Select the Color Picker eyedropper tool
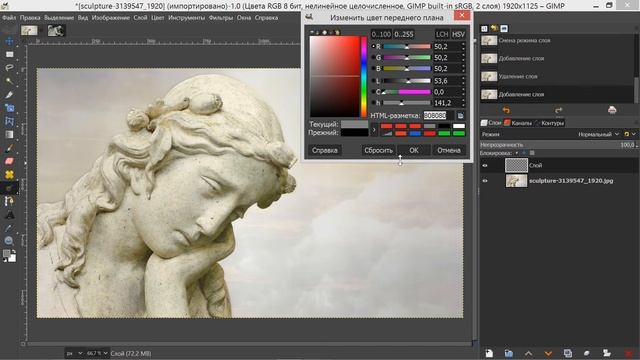The width and height of the screenshot is (640, 360). (x=9, y=228)
